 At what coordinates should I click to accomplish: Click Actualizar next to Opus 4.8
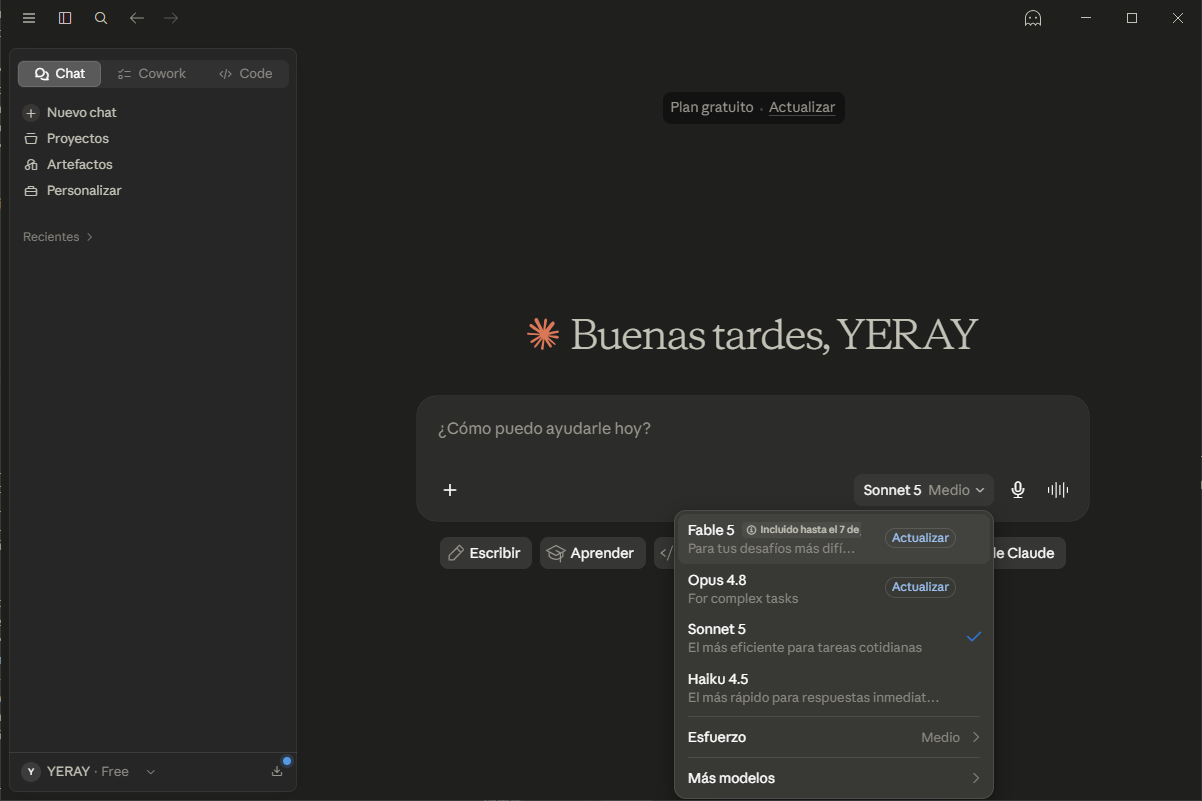[x=920, y=587]
